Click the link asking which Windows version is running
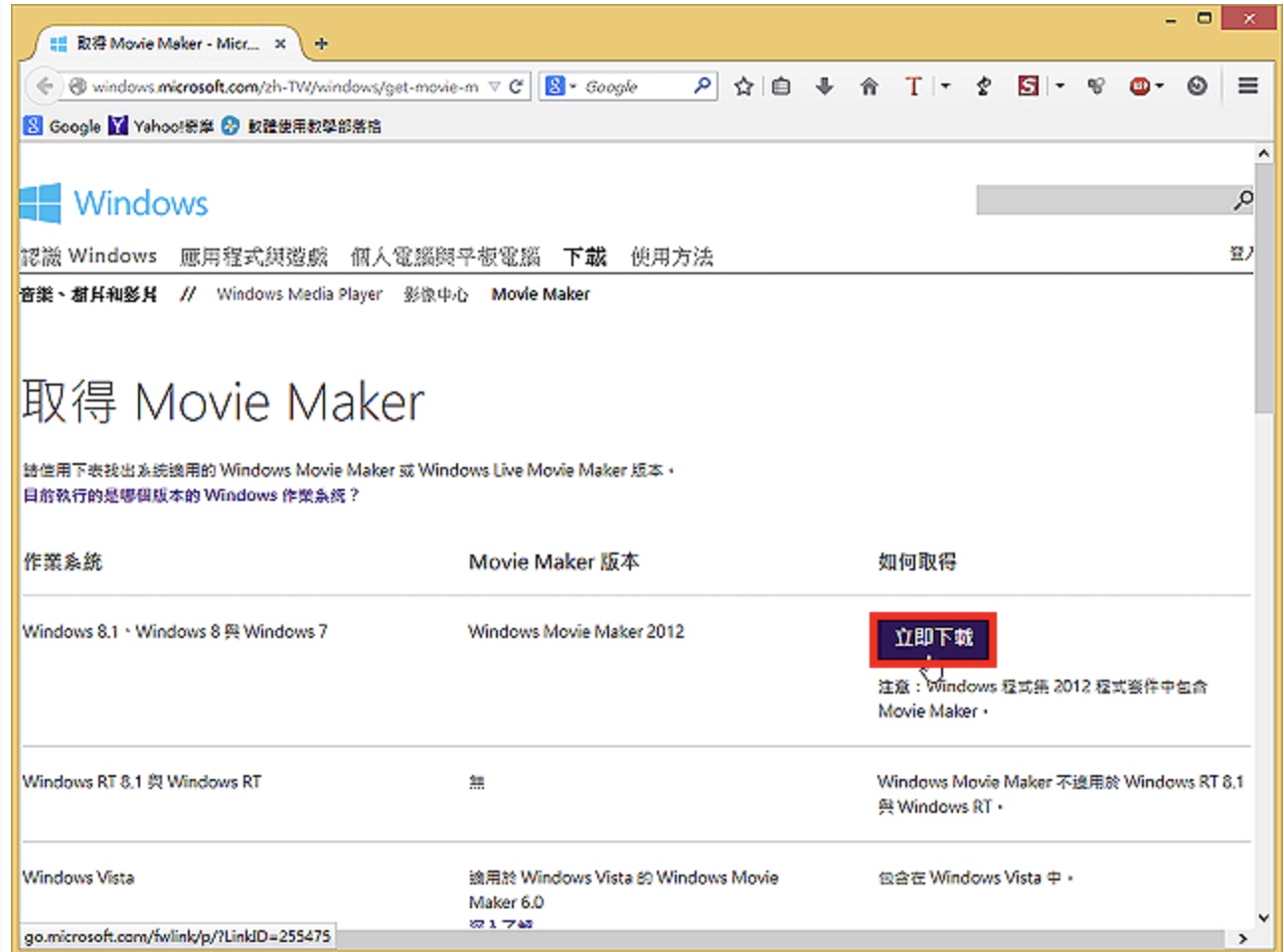The width and height of the screenshot is (1284, 952). [x=191, y=495]
